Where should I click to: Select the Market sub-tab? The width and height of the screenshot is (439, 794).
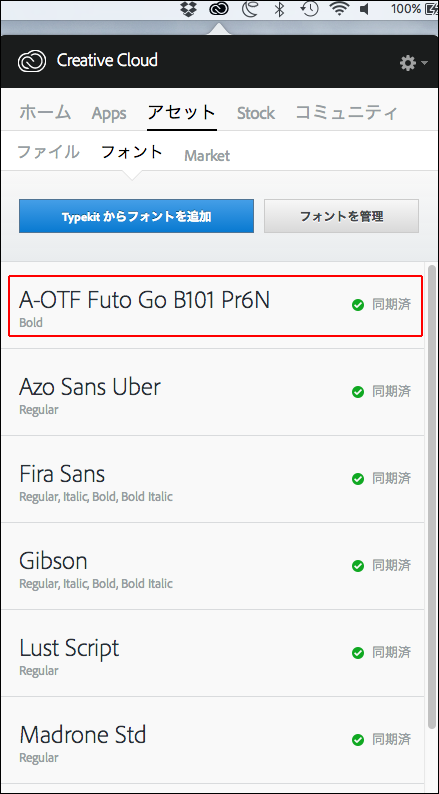[x=207, y=155]
